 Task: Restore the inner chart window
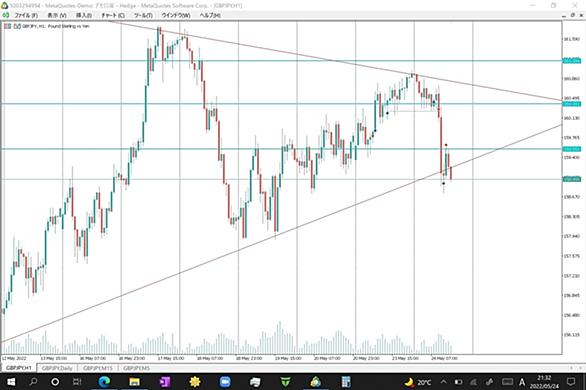[573, 15]
